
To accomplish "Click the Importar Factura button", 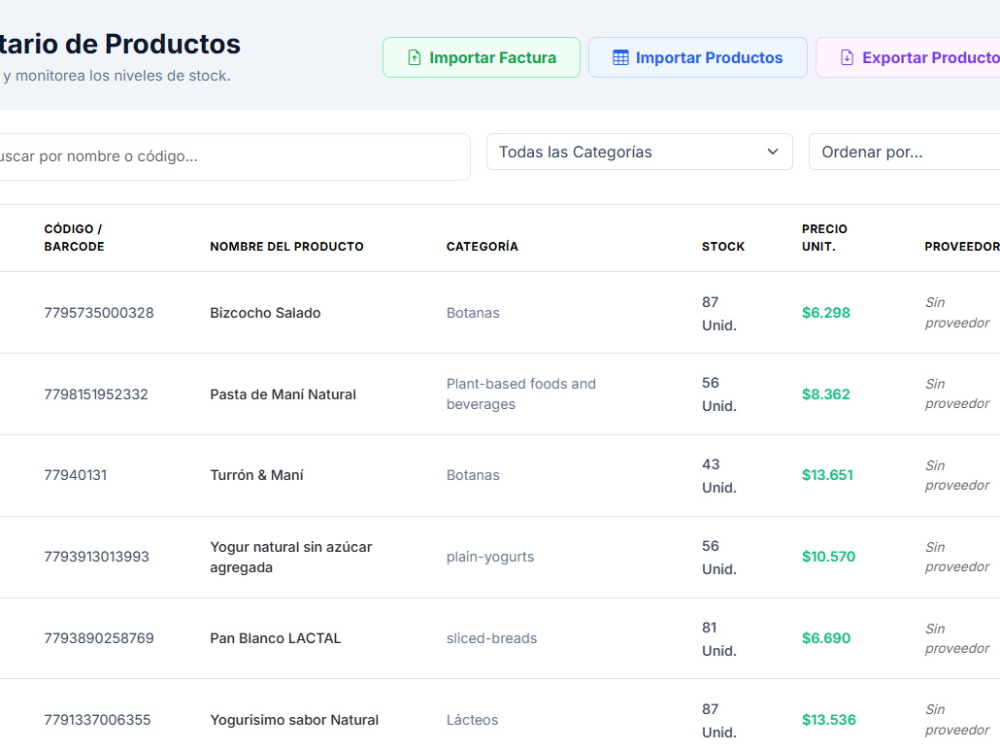I will pyautogui.click(x=482, y=57).
